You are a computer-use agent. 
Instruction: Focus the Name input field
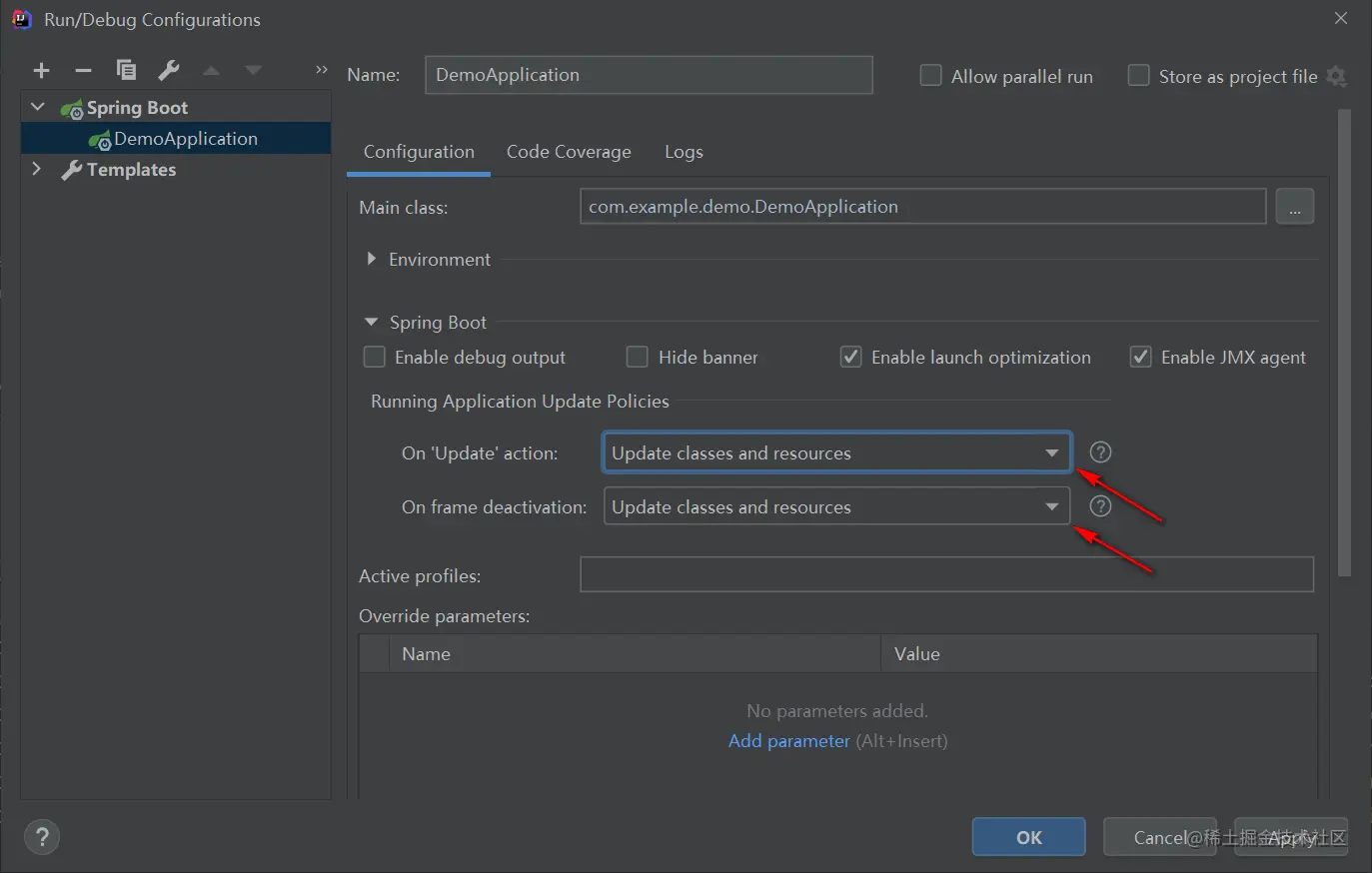tap(649, 75)
